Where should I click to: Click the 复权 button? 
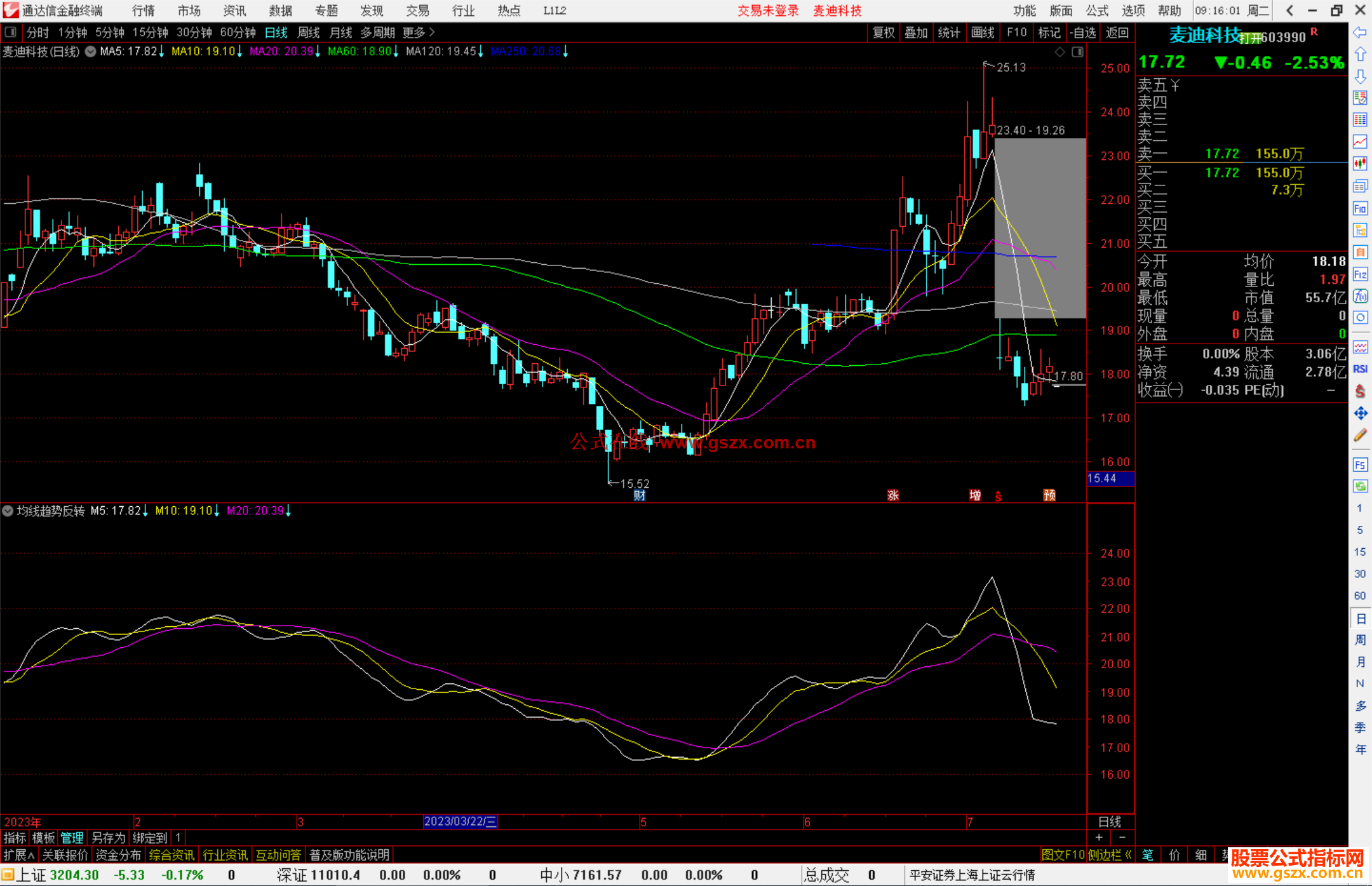click(883, 32)
